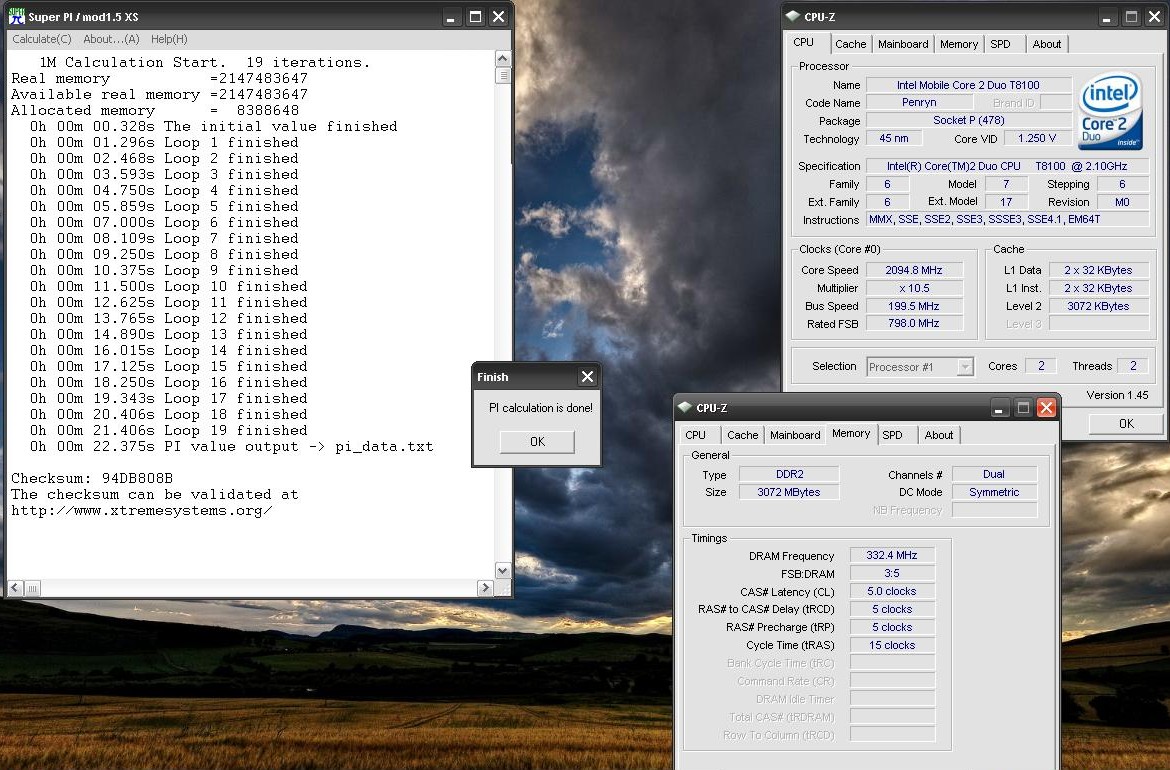Viewport: 1170px width, 770px height.
Task: Minimize the Super PI window
Action: point(451,16)
